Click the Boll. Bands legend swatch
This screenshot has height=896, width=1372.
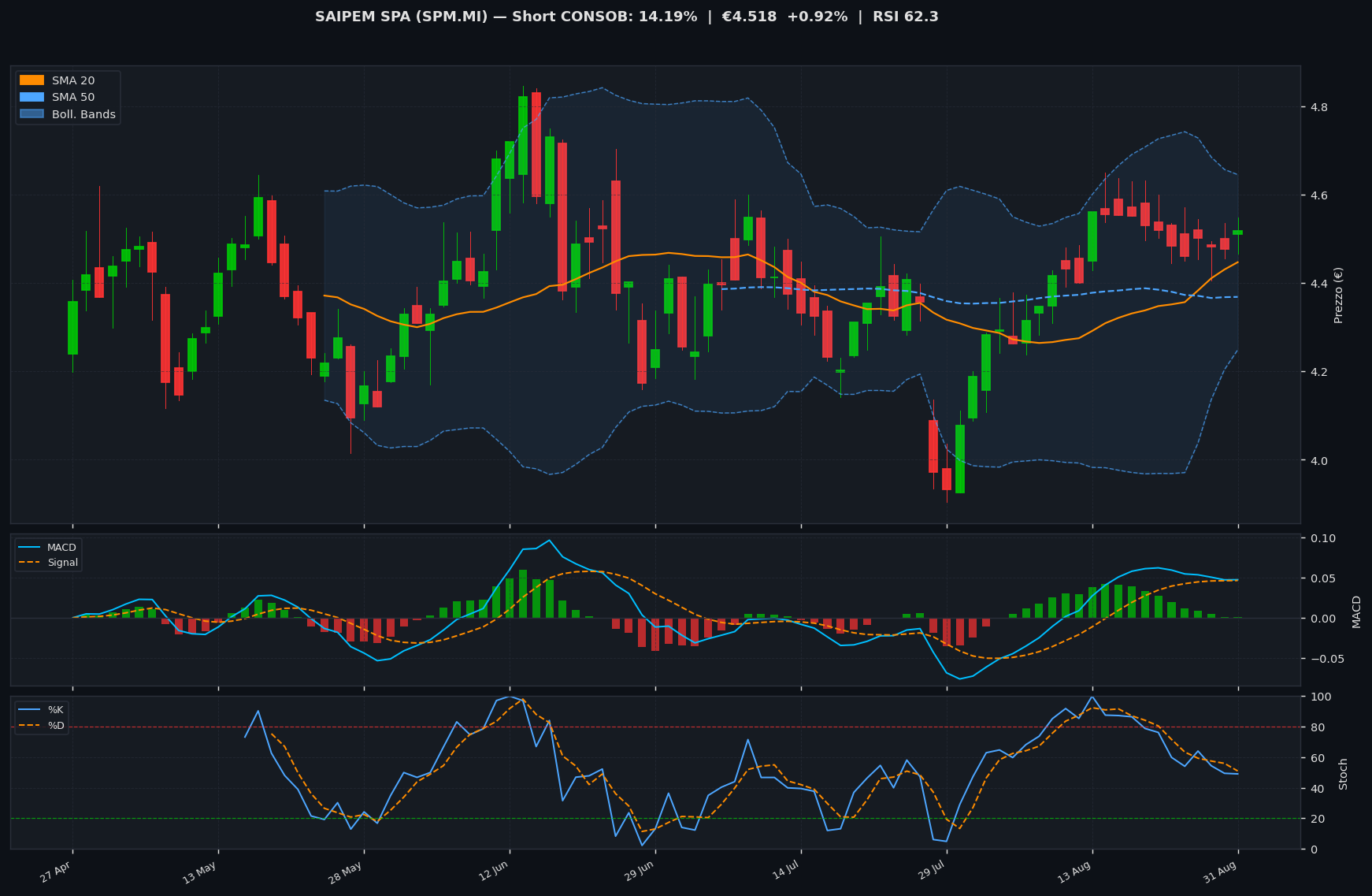pos(32,114)
